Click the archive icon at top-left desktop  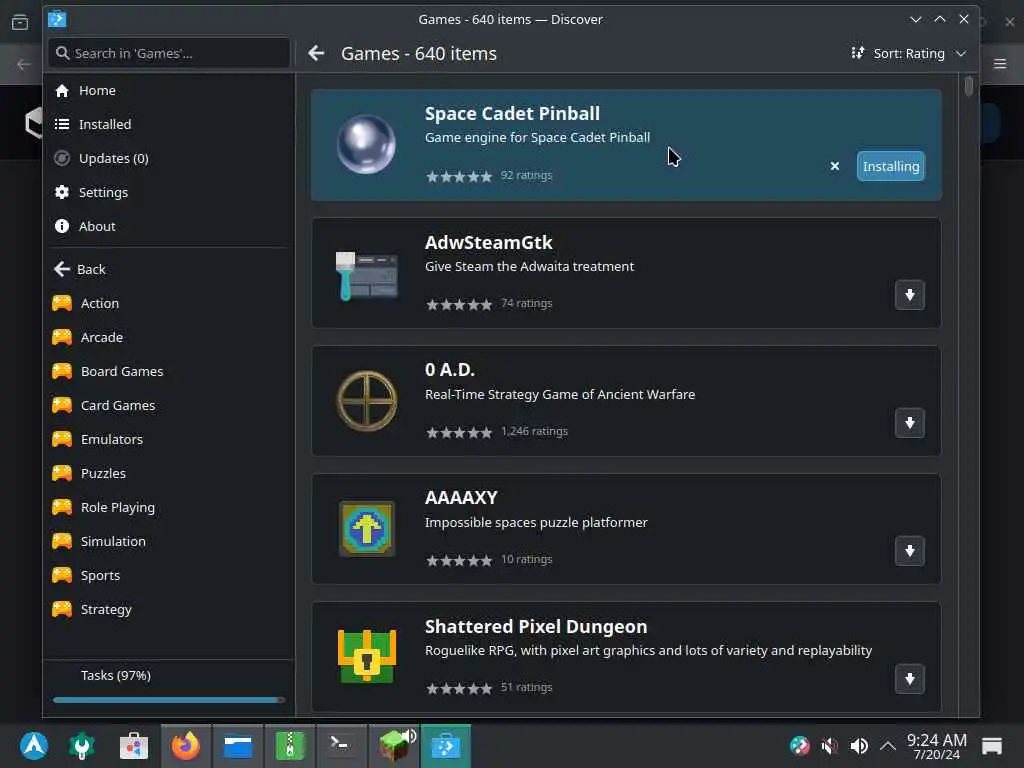[x=20, y=23]
